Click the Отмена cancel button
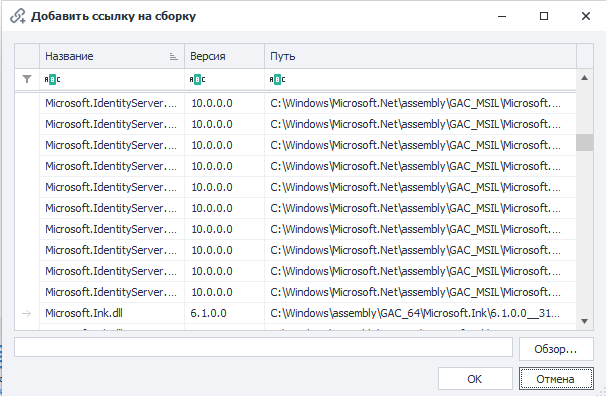 [x=556, y=379]
